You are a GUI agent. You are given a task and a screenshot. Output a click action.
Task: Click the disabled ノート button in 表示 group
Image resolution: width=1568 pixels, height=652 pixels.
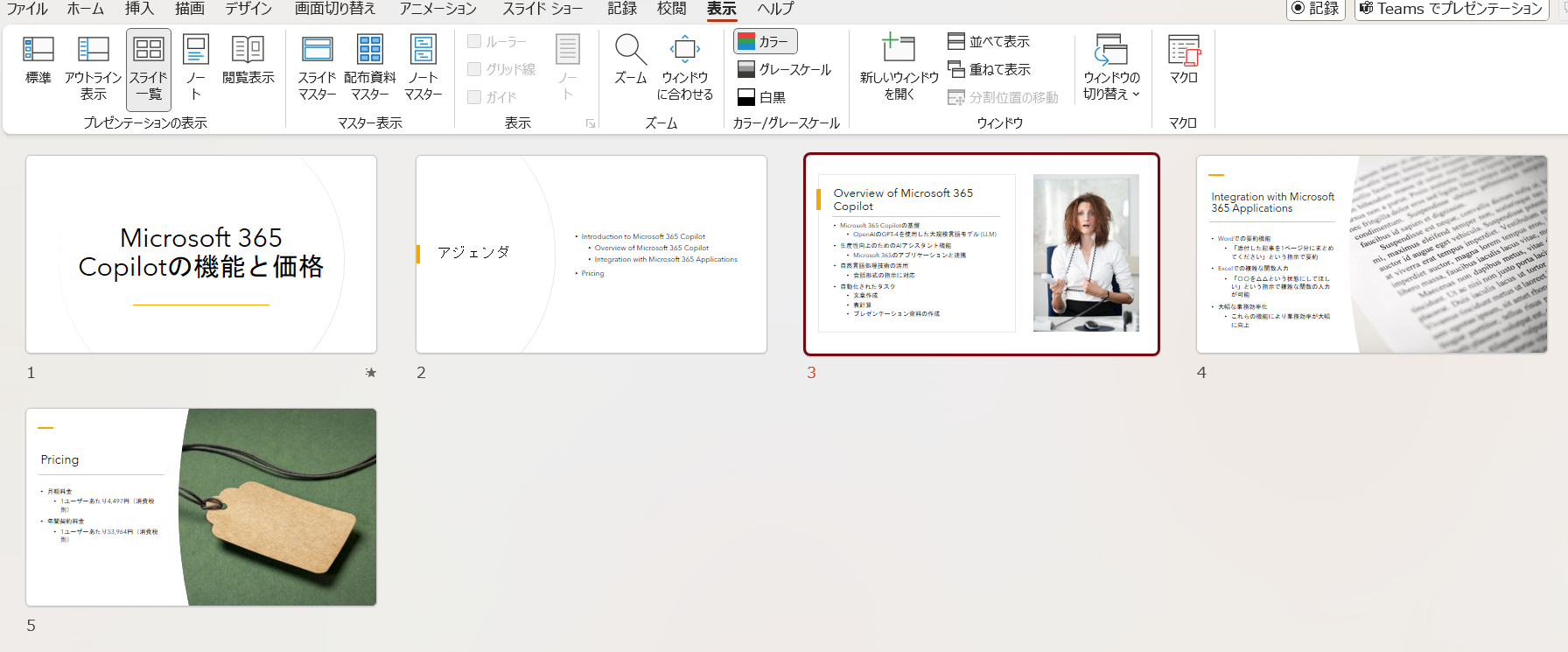[568, 68]
